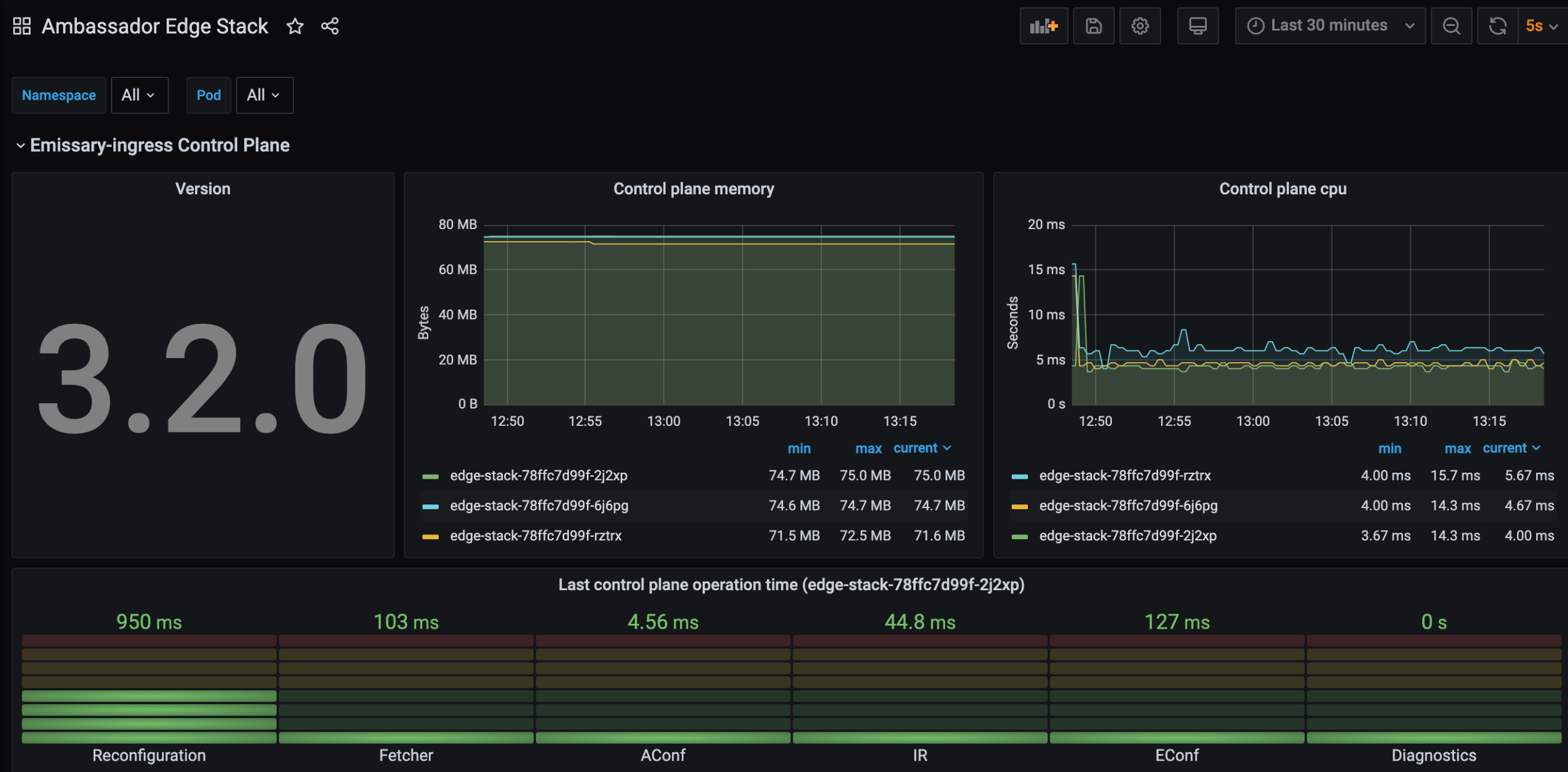Open the Version panel title menu
1568x772 pixels.
tap(203, 188)
